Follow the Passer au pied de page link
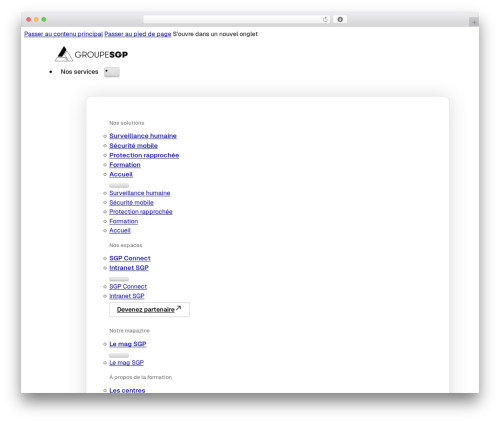 (138, 34)
